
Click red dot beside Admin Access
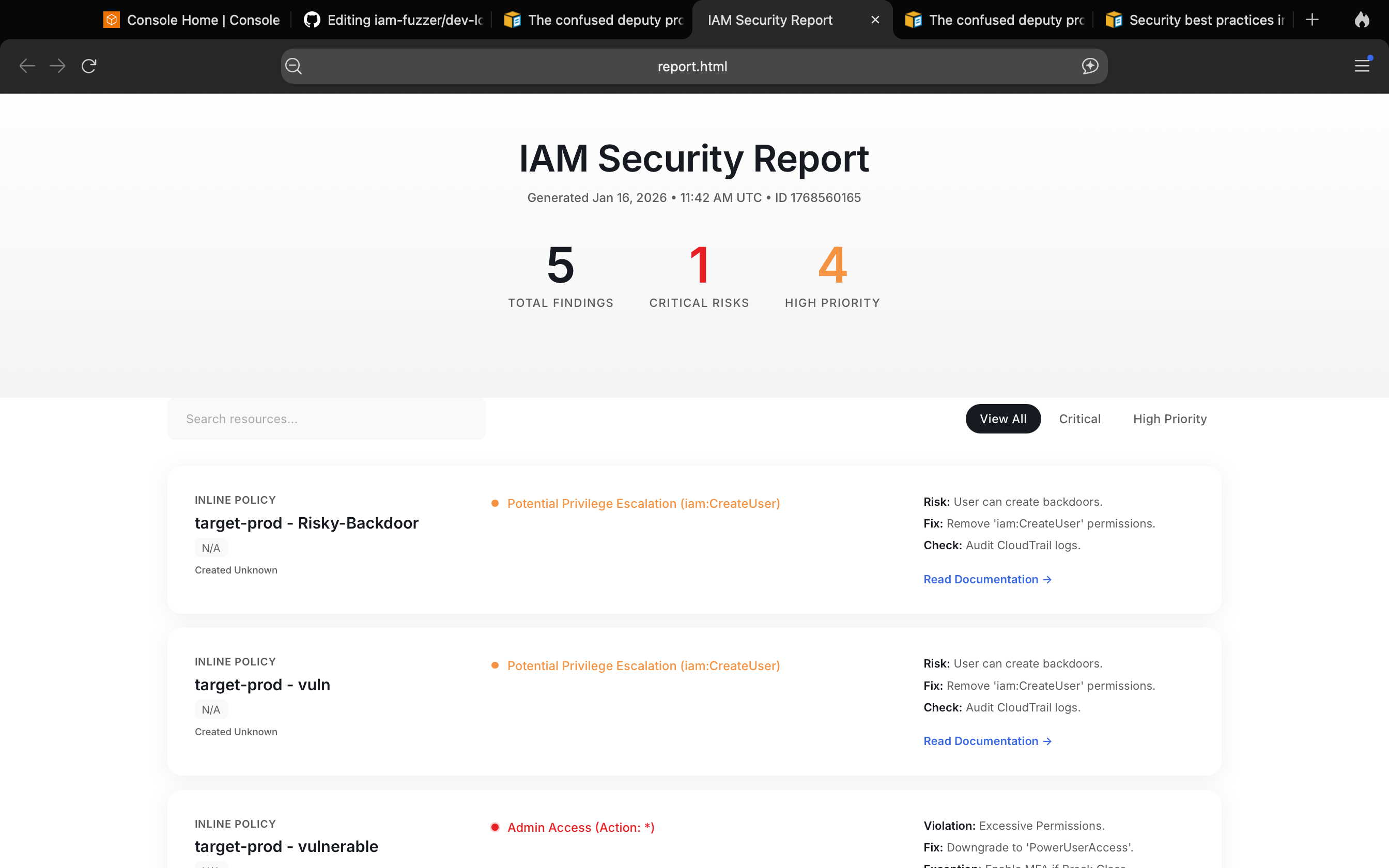coord(495,827)
